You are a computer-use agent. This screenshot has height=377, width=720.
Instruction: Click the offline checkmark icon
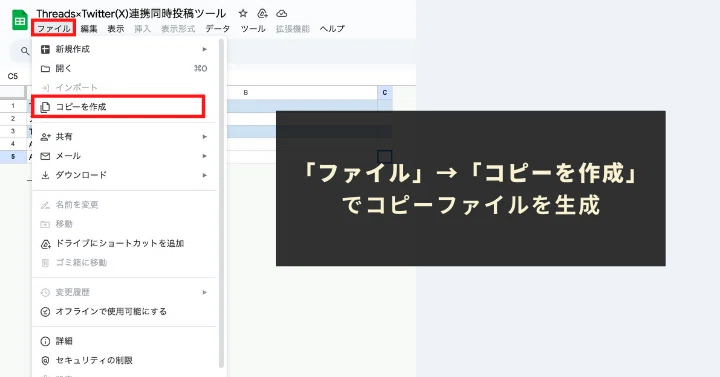click(45, 312)
